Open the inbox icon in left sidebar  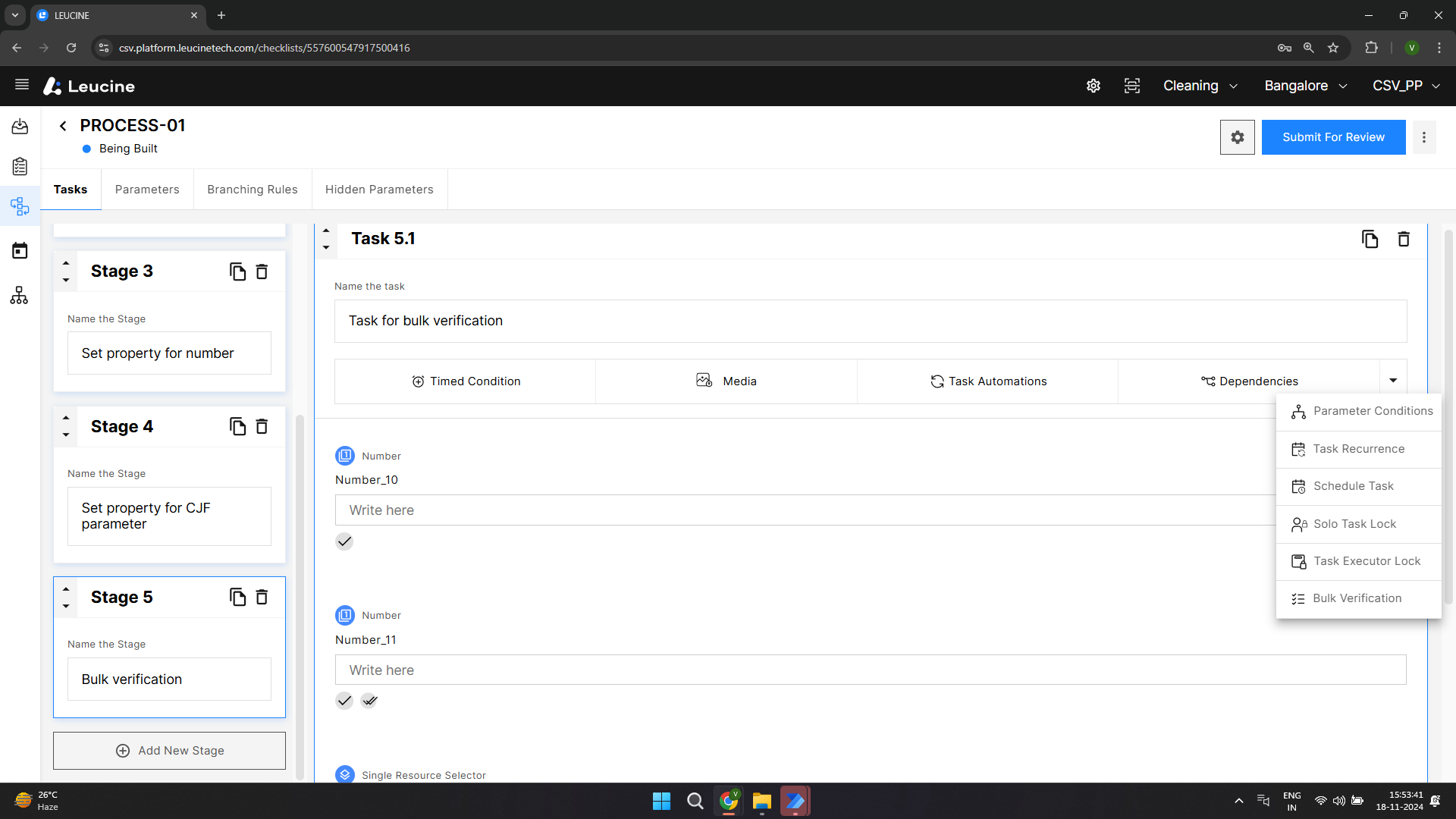pos(20,127)
